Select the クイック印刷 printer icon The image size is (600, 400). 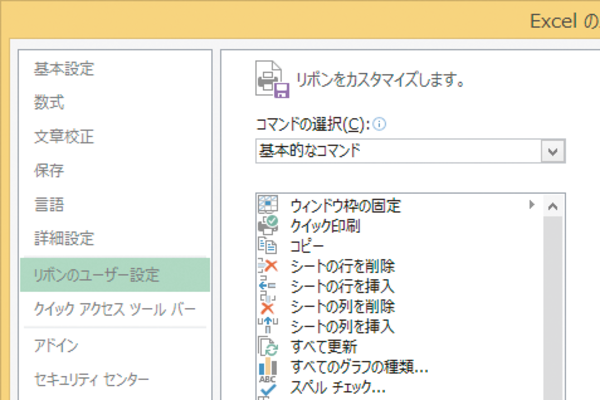268,225
